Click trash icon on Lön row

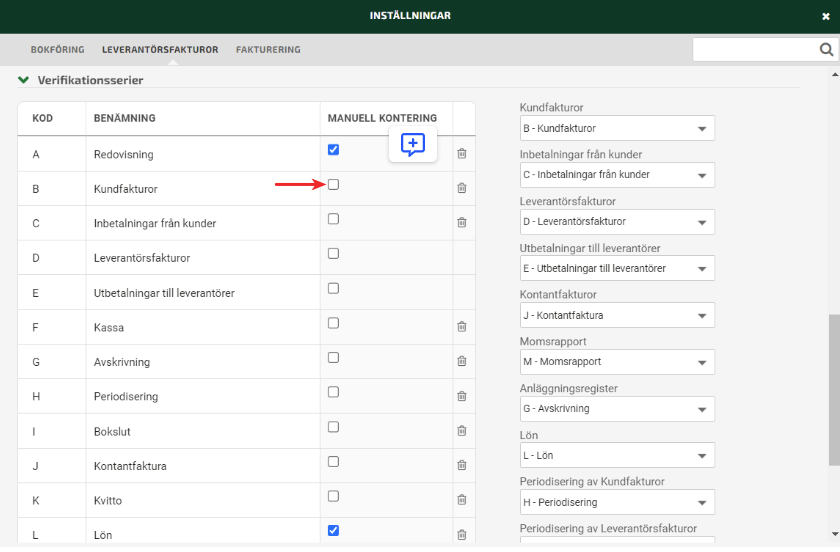coord(461,535)
